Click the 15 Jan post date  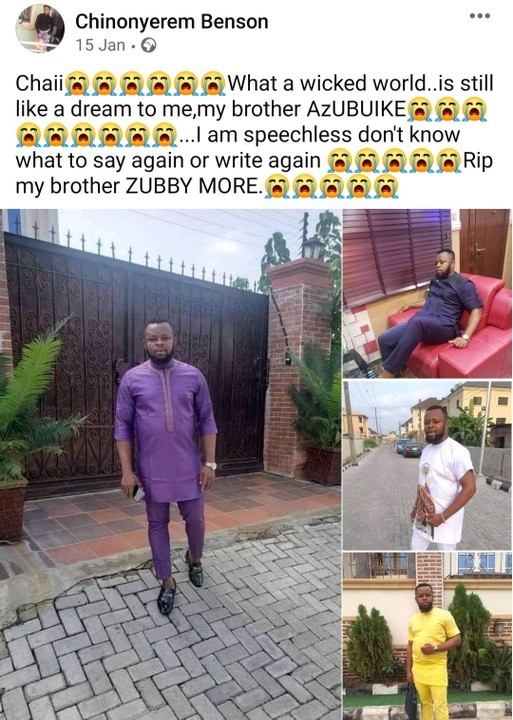tap(100, 45)
